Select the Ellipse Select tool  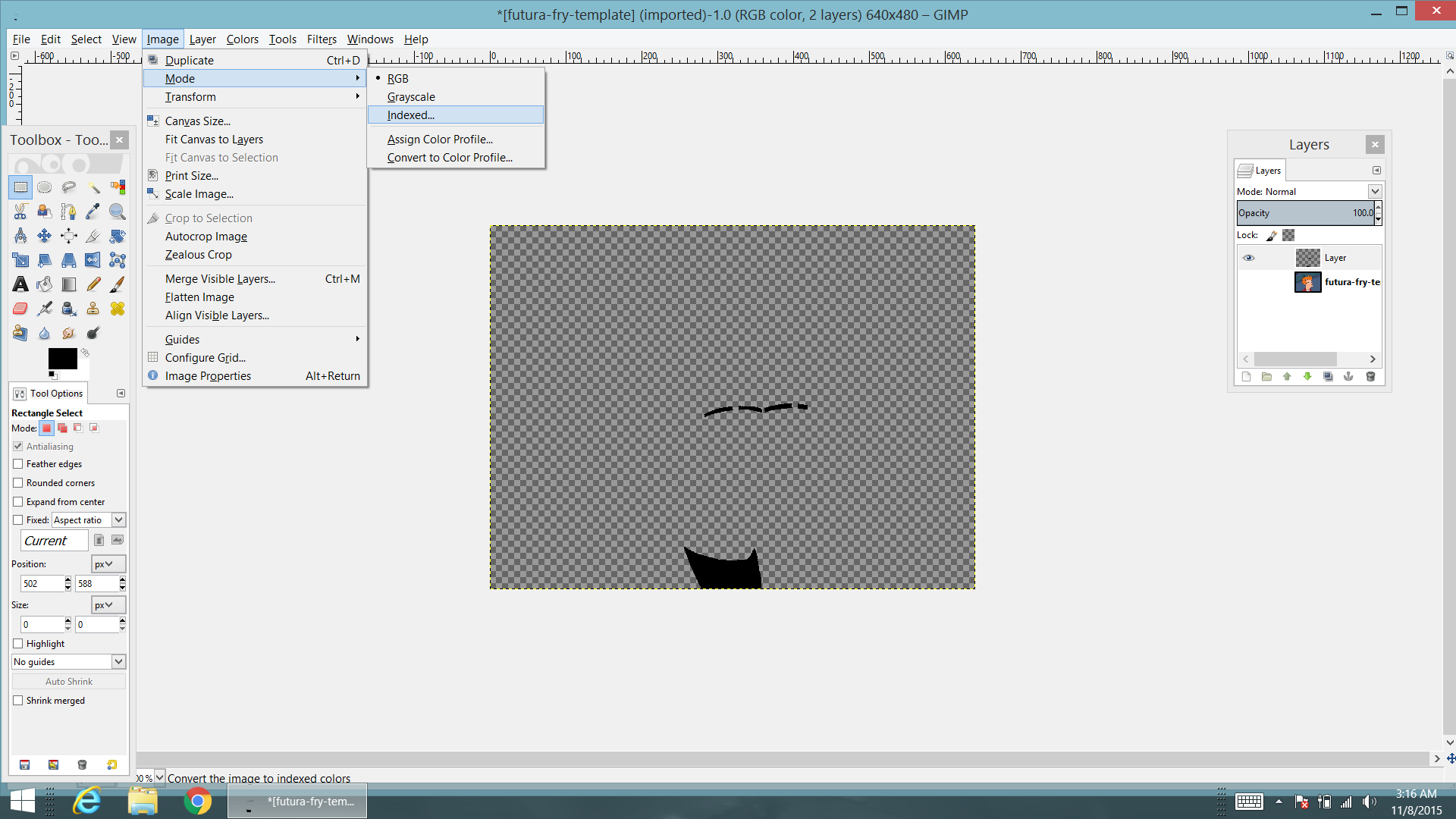click(45, 187)
